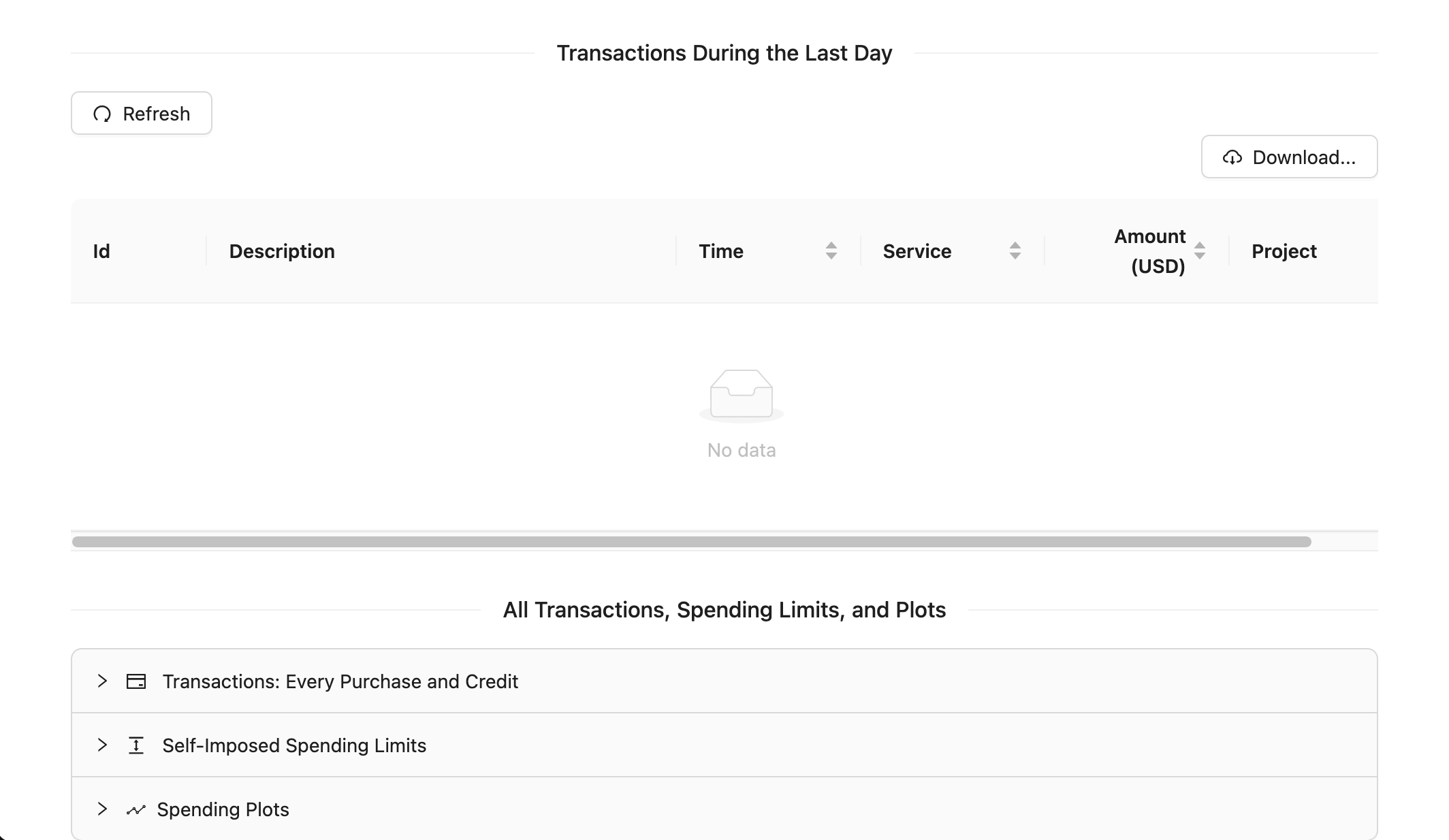Click the Download button

pos(1289,157)
